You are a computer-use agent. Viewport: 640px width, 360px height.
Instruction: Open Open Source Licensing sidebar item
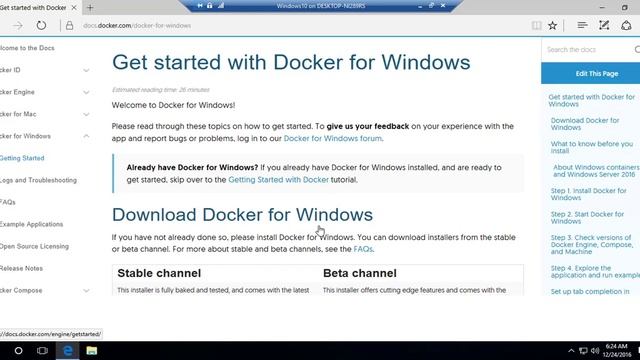coord(34,246)
